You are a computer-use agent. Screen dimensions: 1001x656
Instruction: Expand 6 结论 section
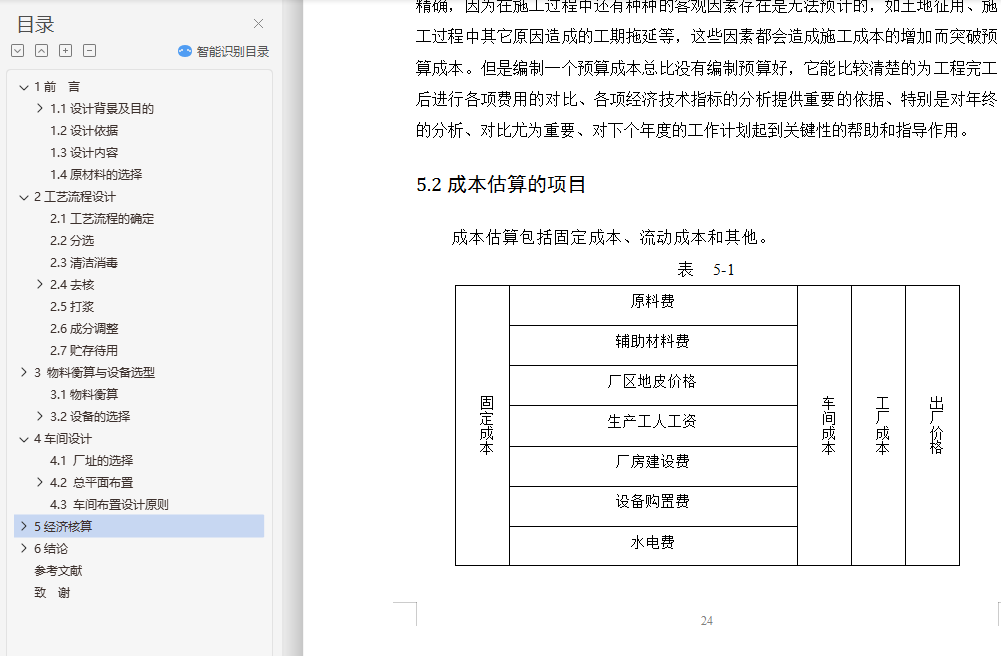(24, 548)
